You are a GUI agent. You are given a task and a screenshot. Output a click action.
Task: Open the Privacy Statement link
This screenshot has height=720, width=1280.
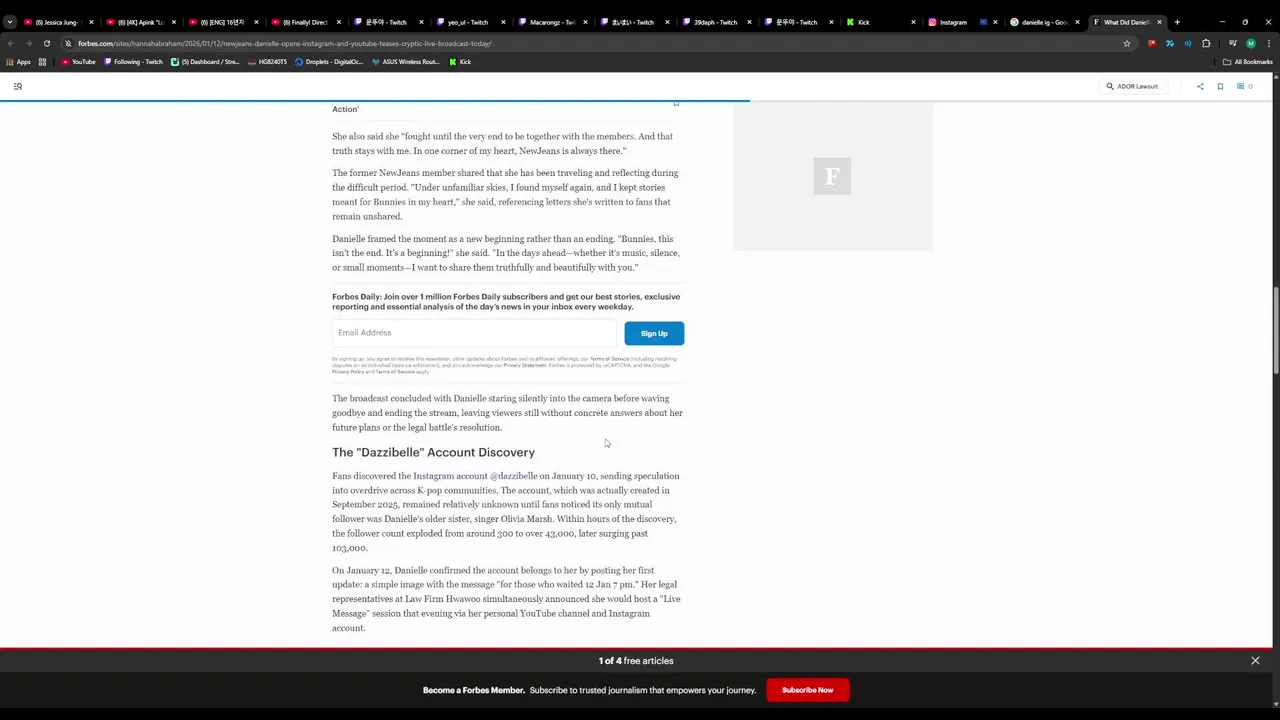click(525, 365)
